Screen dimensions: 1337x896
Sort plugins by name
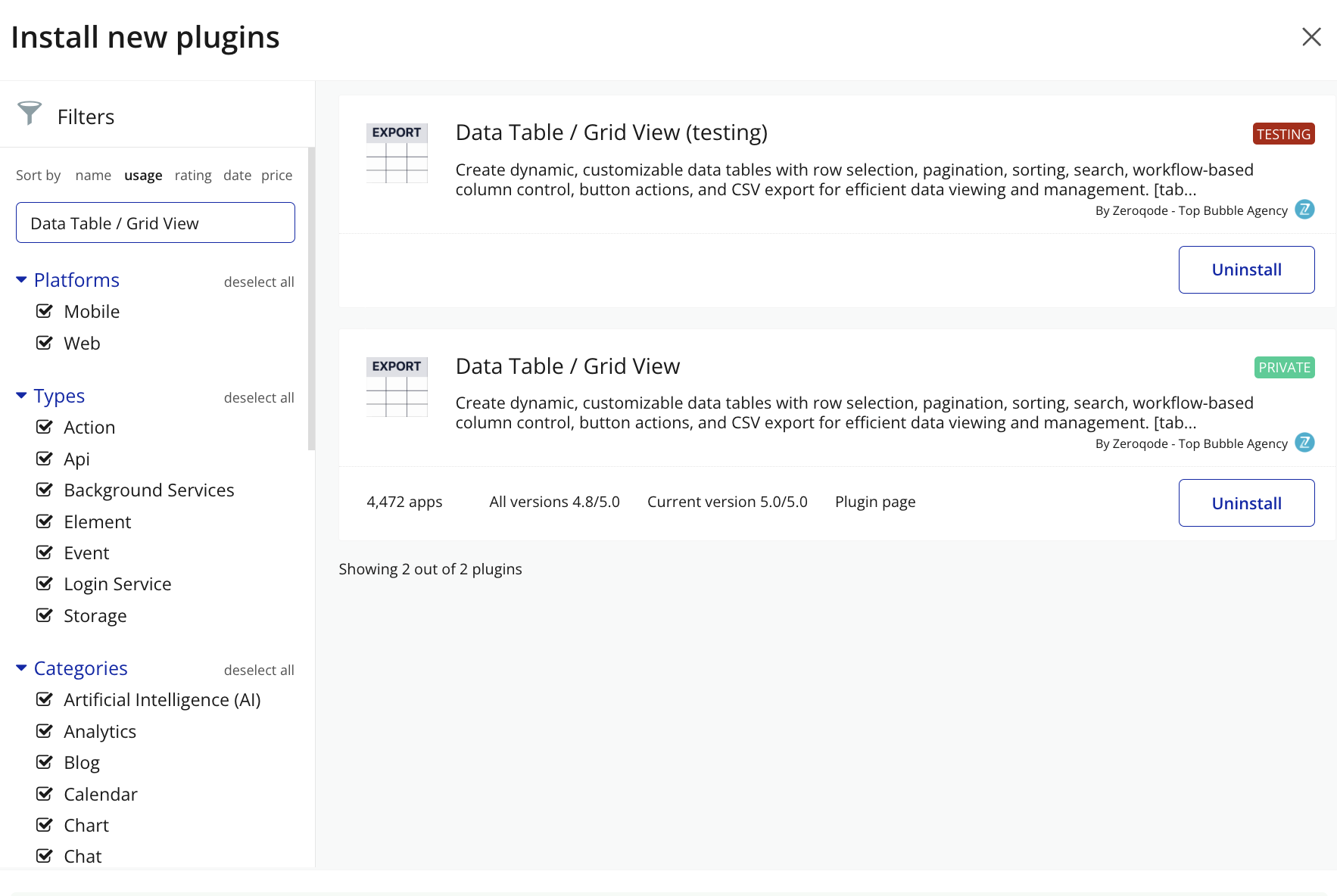(93, 176)
